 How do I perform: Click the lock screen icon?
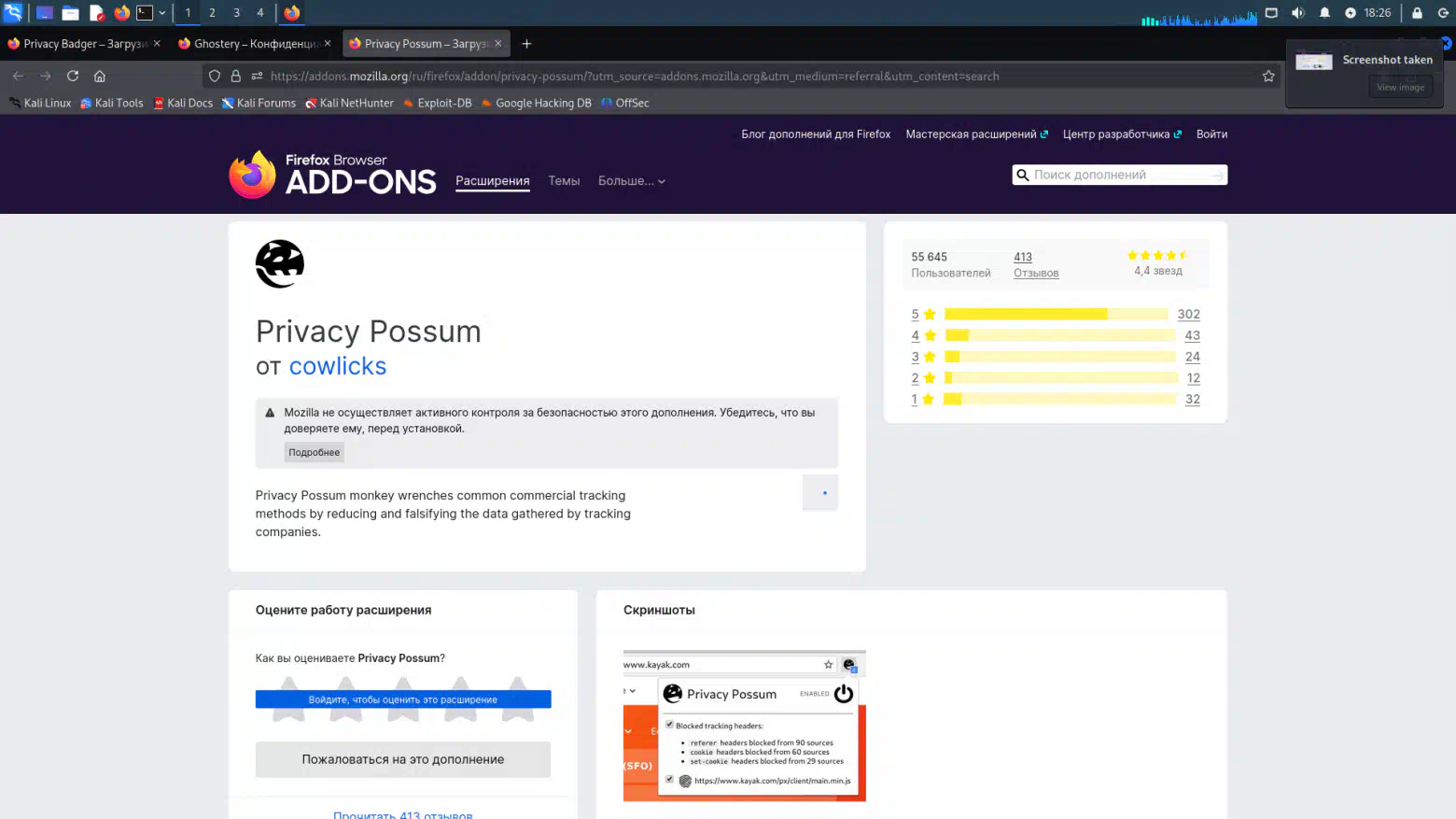click(1417, 13)
